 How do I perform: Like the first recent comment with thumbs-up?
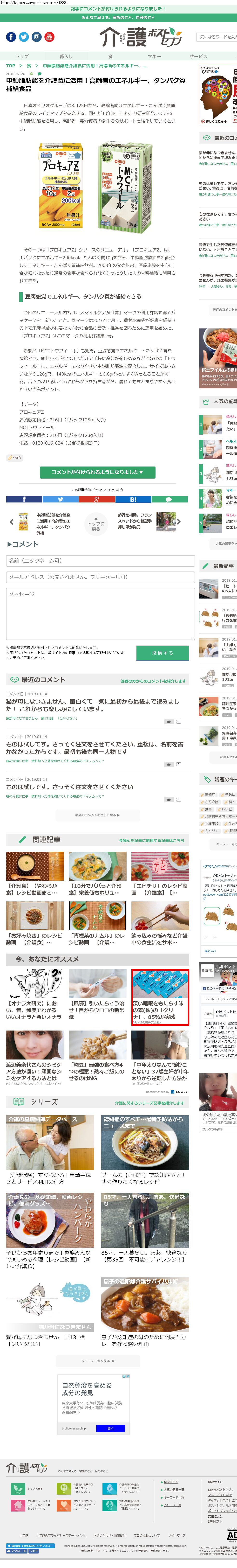(x=169, y=721)
